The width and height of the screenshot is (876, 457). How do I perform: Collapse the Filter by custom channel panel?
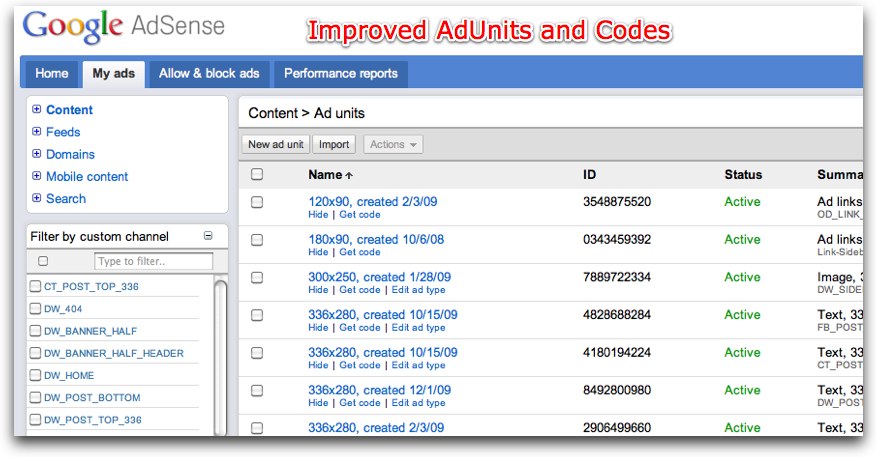tap(208, 237)
